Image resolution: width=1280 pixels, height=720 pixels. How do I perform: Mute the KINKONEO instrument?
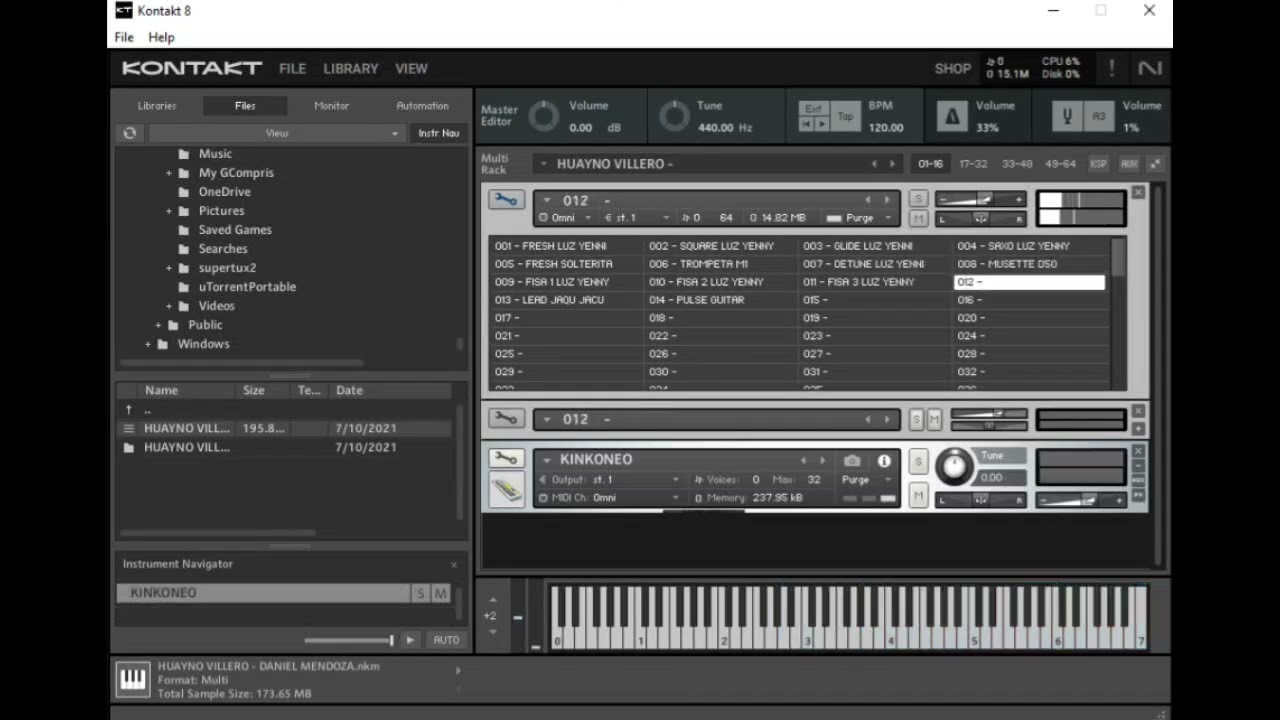pyautogui.click(x=918, y=495)
